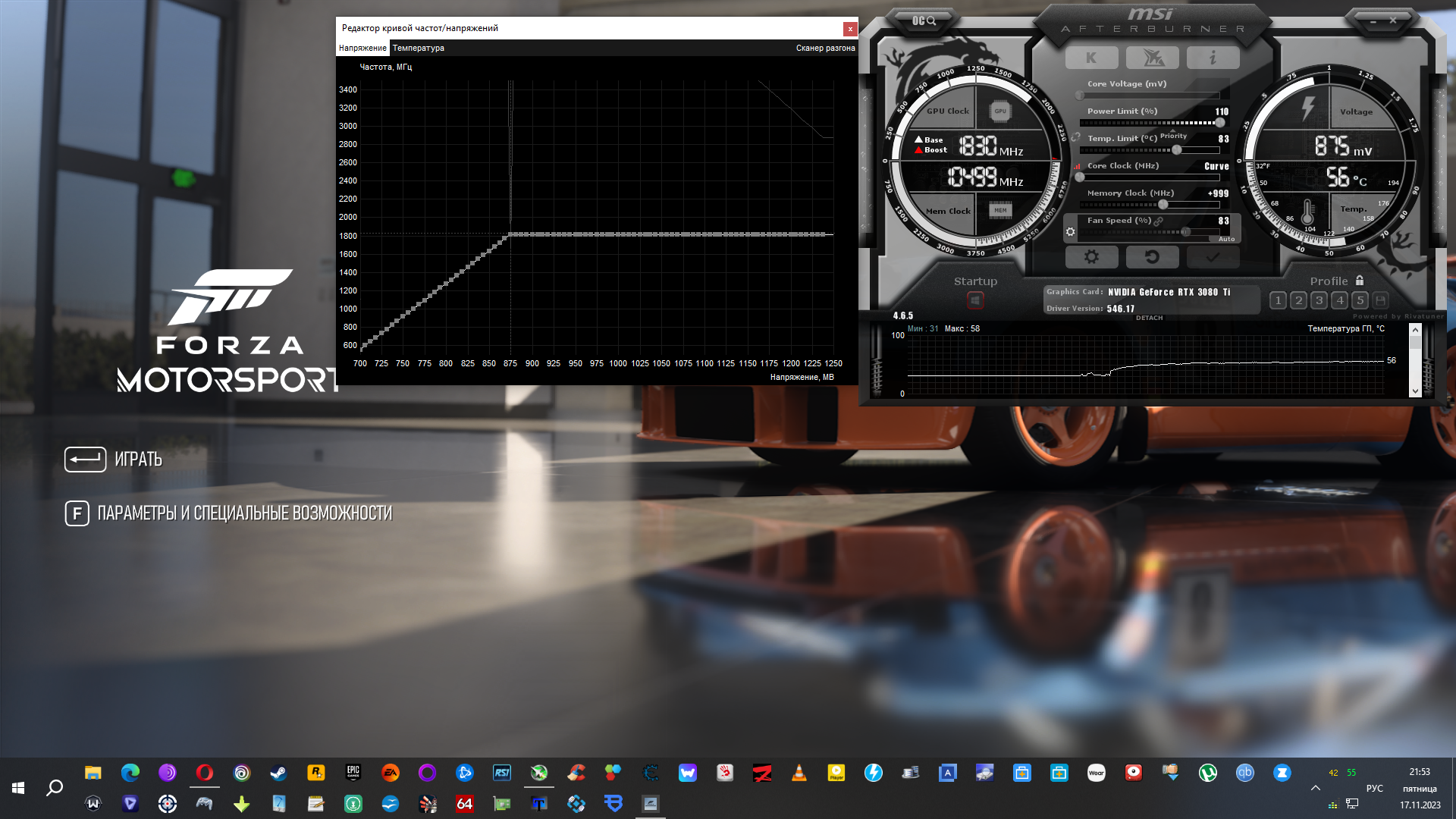Click monitoring graph scroll down arrow
Viewport: 1456px width, 819px height.
click(1415, 391)
